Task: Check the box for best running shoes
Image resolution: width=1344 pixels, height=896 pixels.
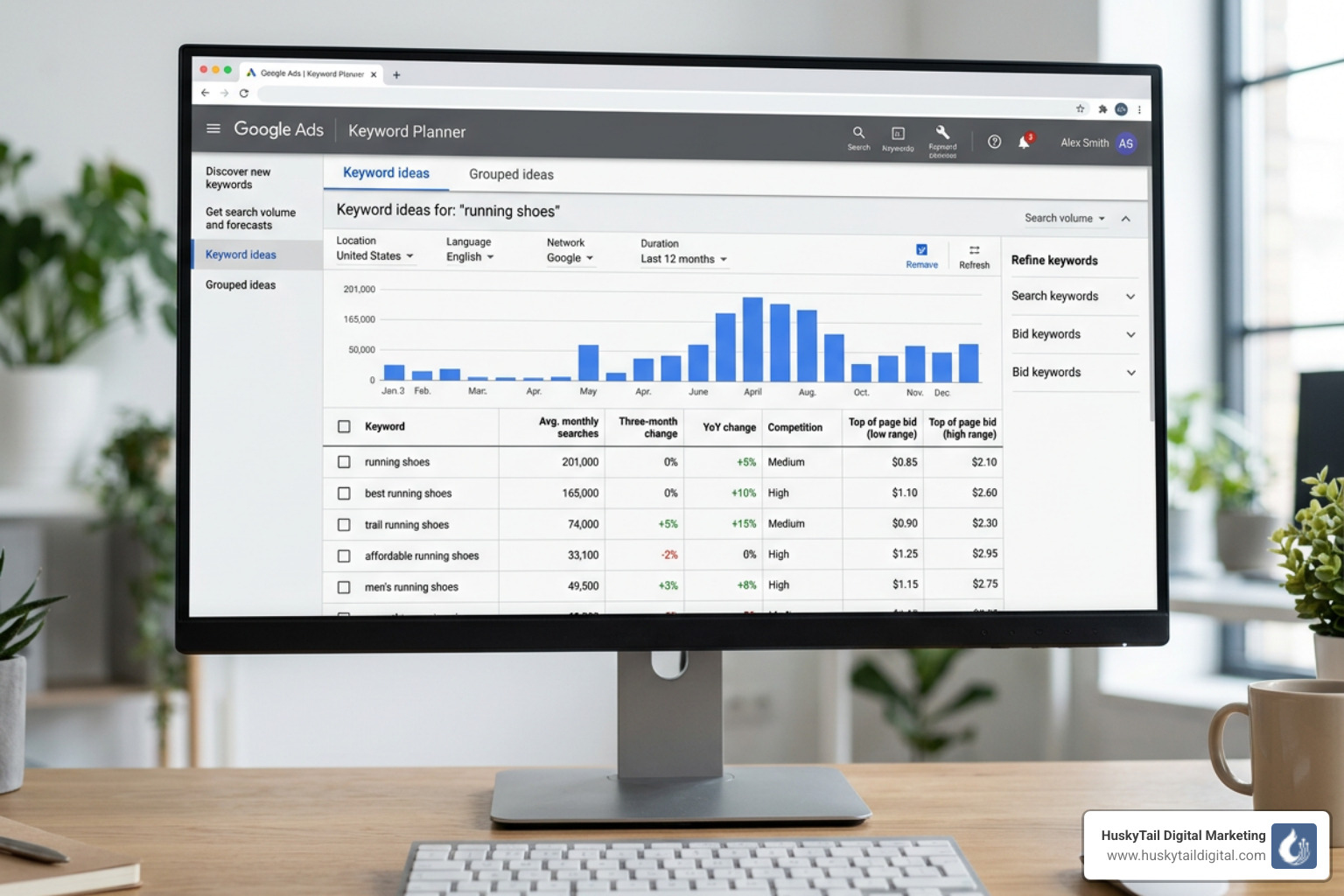Action: (344, 493)
